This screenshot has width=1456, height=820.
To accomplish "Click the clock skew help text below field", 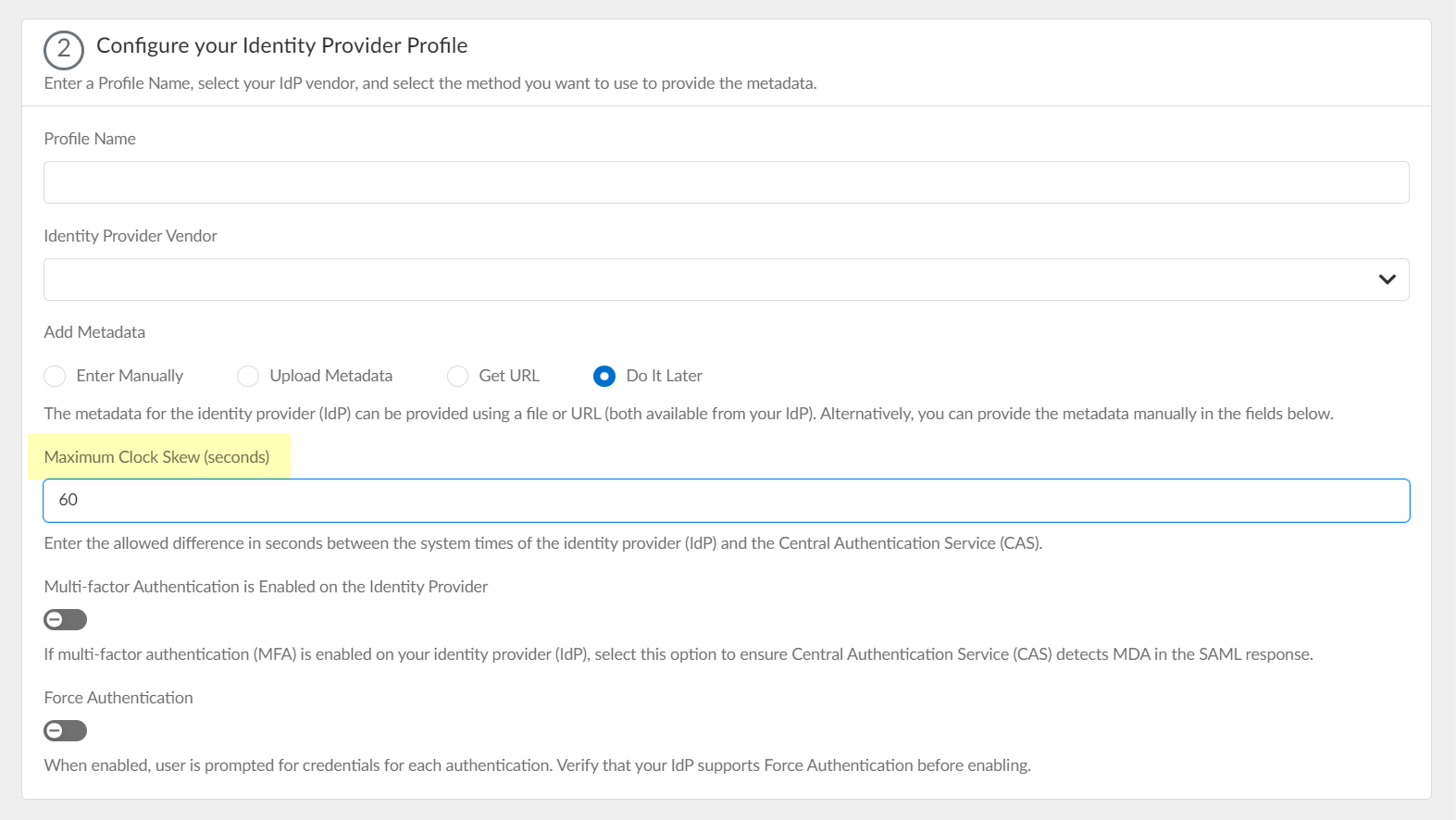I will click(x=542, y=543).
